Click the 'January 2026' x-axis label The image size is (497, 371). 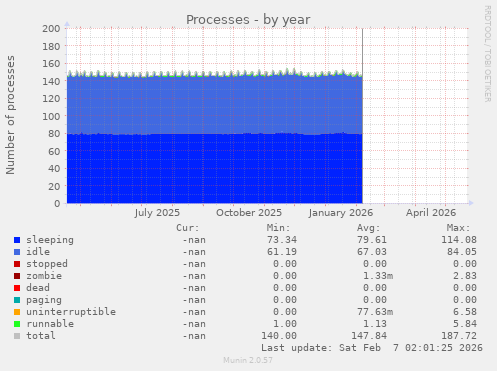[x=341, y=213]
